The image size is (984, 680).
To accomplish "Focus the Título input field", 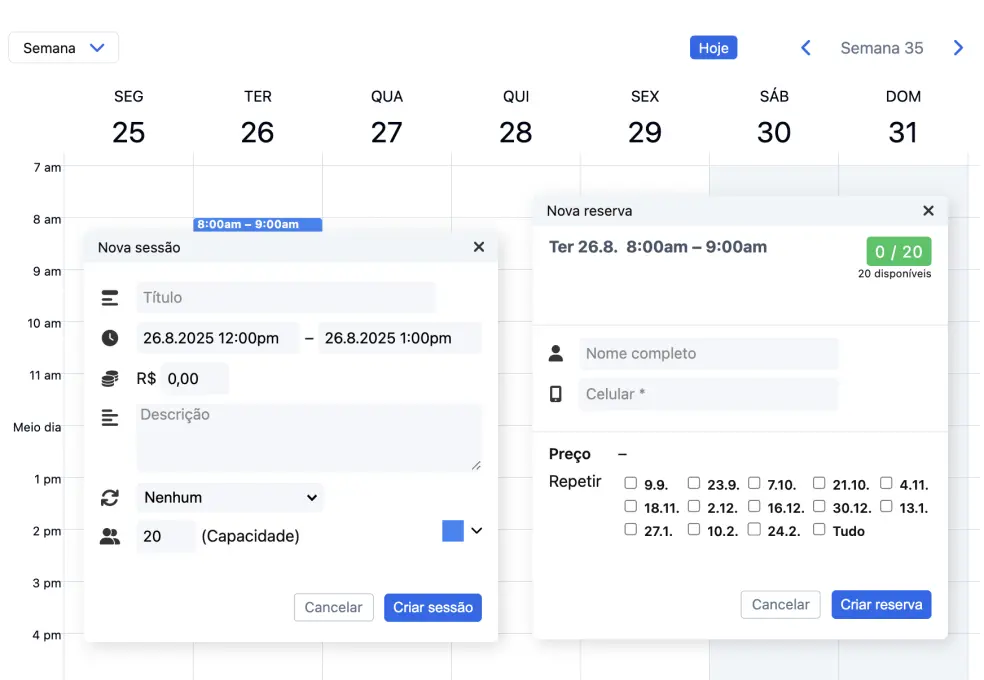I will [x=286, y=297].
